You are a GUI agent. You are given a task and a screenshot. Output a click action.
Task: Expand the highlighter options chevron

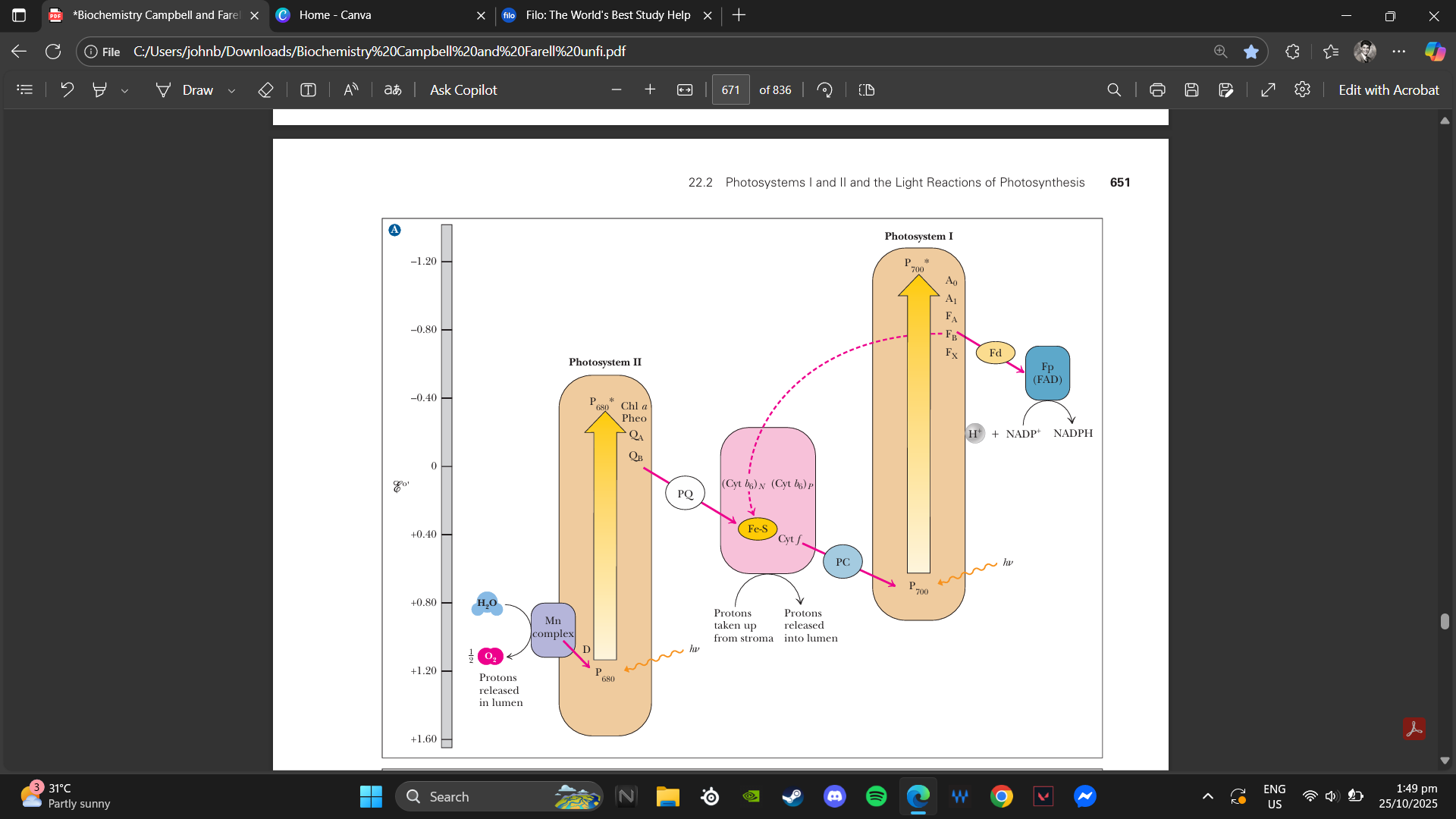point(125,89)
